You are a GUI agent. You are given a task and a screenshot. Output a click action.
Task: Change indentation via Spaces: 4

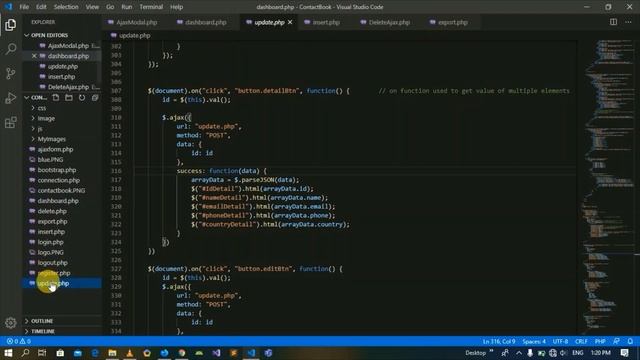pos(534,341)
